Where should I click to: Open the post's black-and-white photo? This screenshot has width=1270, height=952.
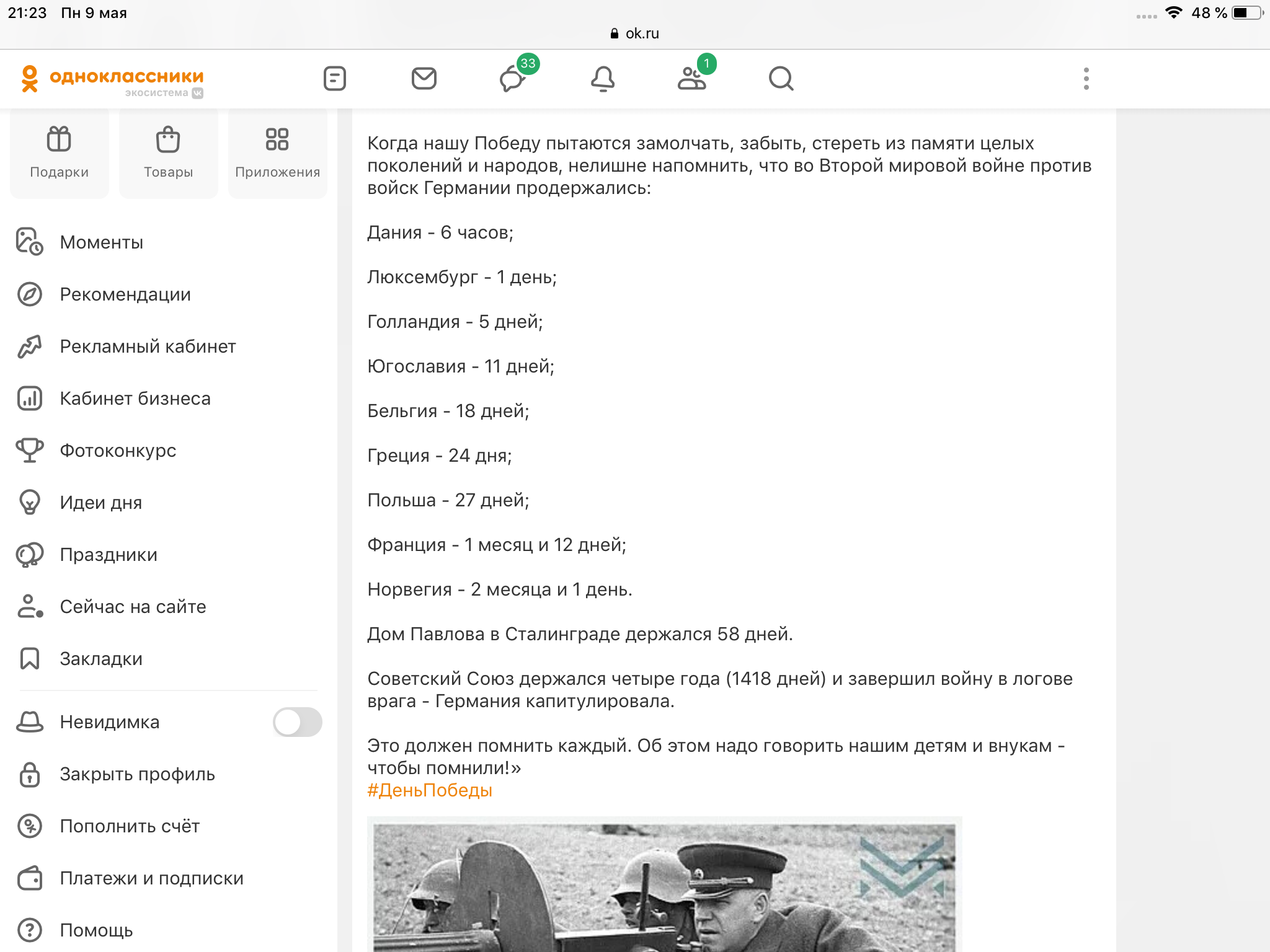coord(664,886)
